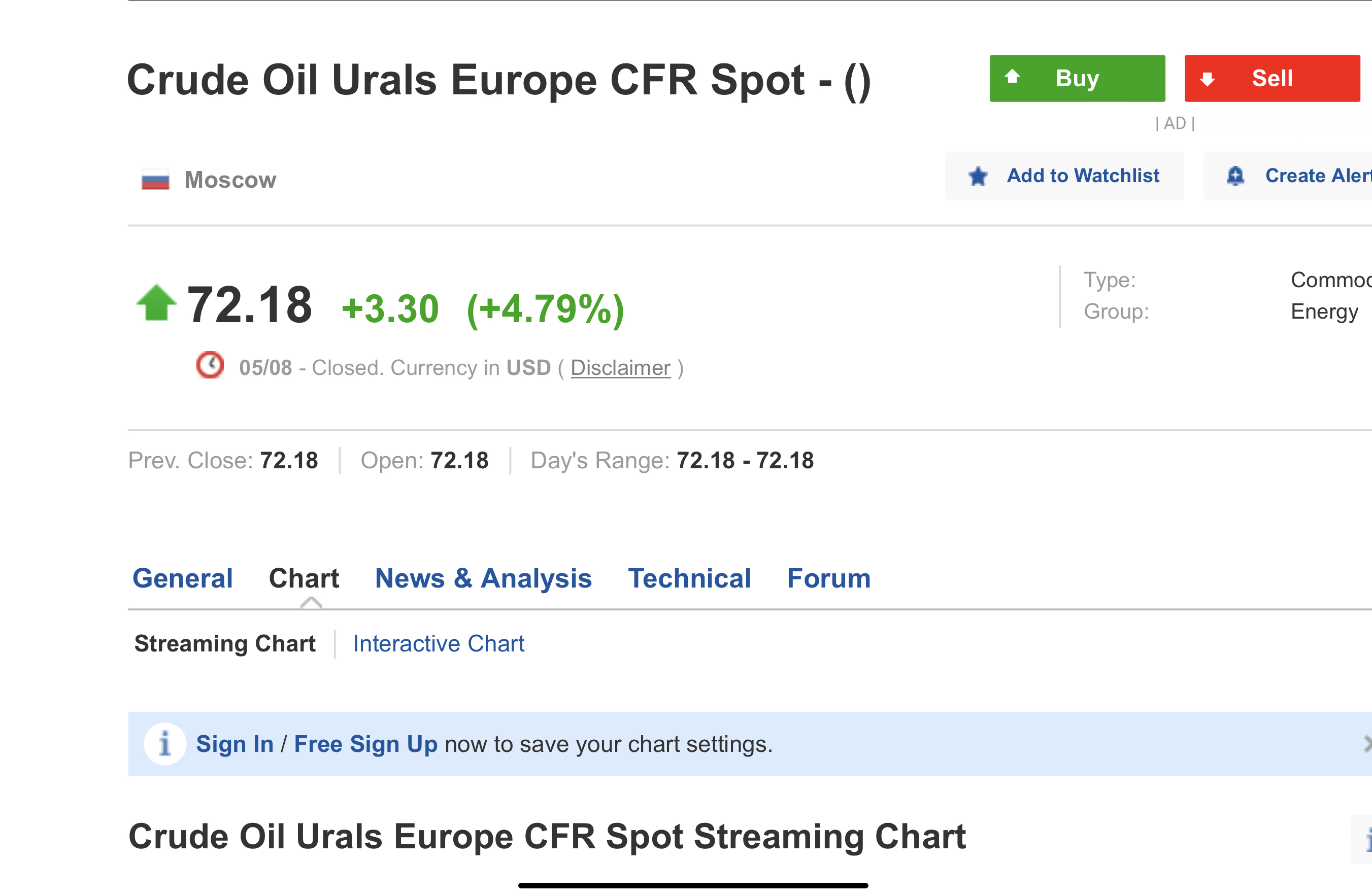Click the info icon in the sign-in banner
This screenshot has height=896, width=1372.
click(165, 744)
